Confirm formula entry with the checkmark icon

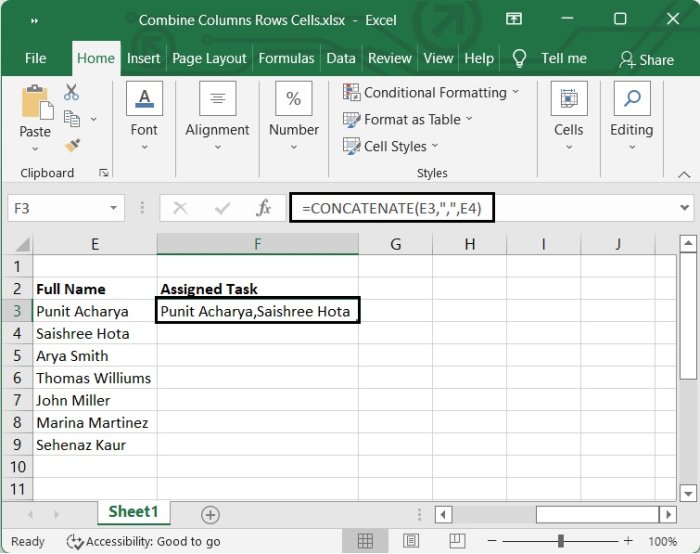tap(222, 208)
